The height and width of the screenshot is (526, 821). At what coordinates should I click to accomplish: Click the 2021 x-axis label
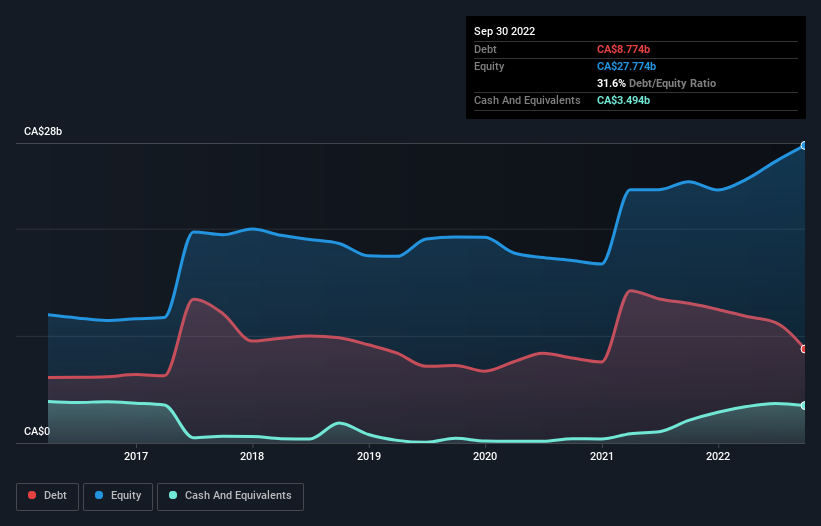(602, 456)
